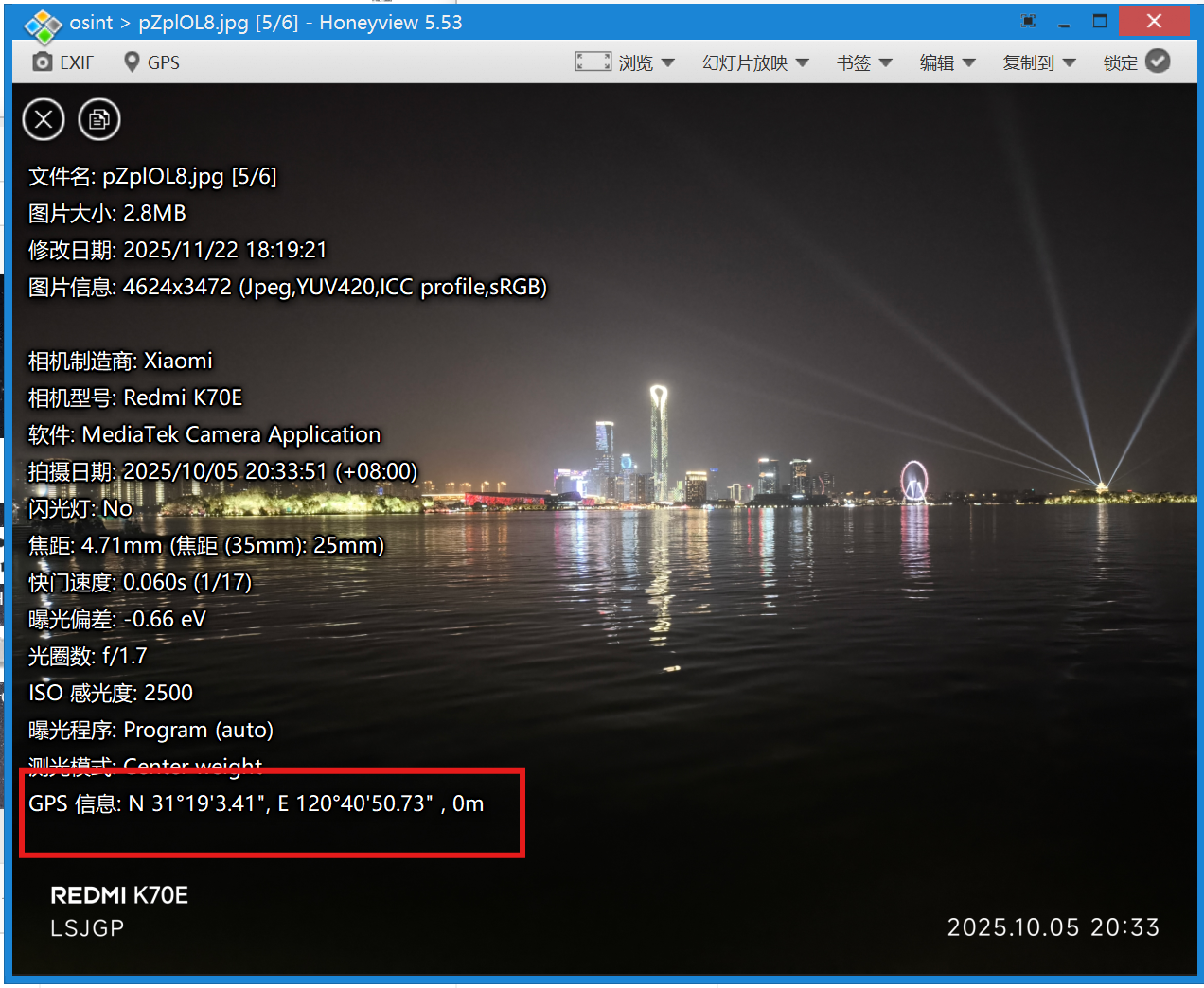Click the frame icon beside 浏览

coord(593,62)
